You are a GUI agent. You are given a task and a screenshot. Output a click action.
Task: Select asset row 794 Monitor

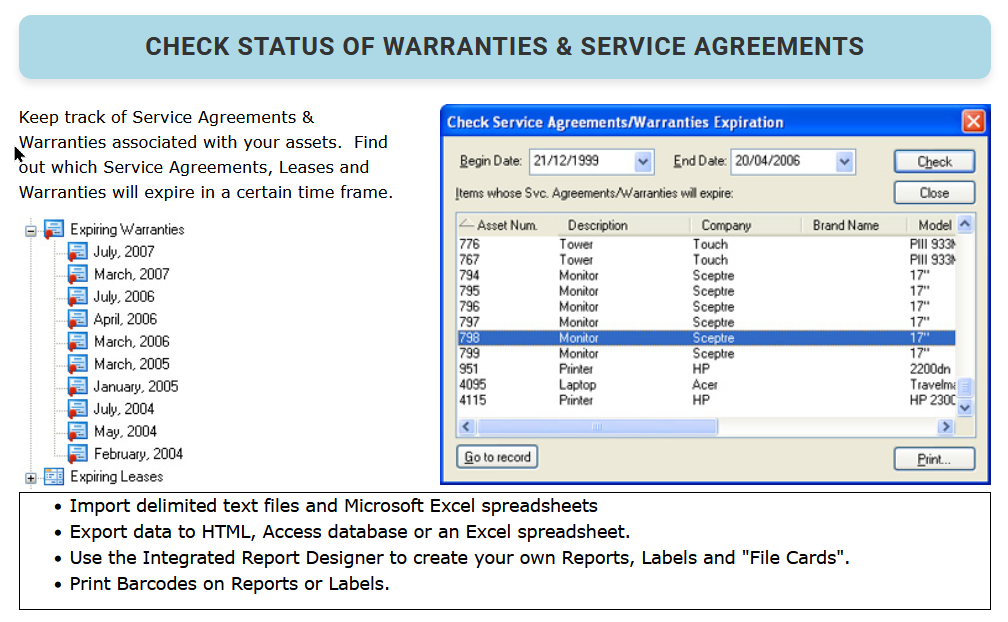pyautogui.click(x=706, y=275)
